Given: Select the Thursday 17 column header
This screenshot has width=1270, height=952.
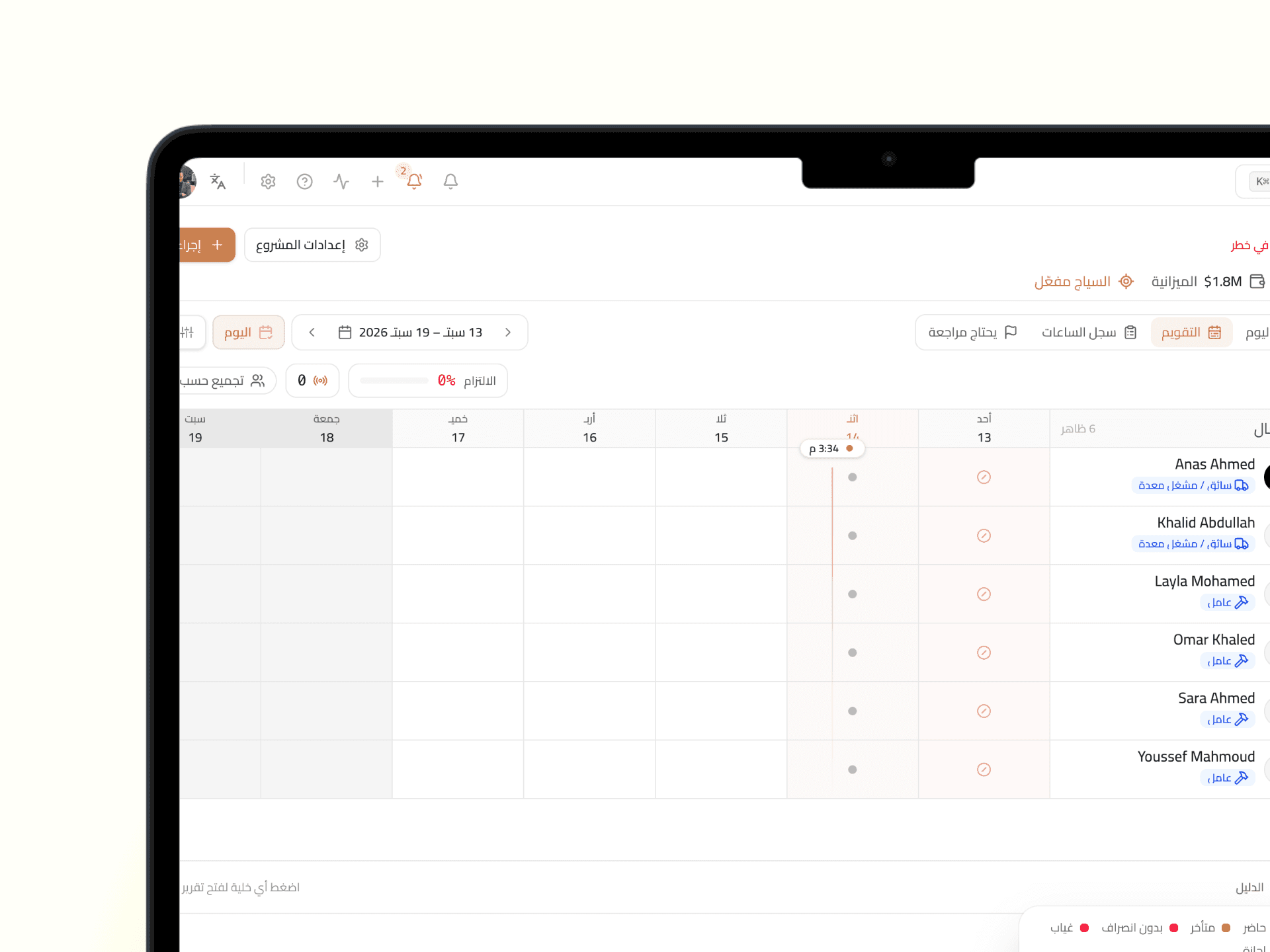Looking at the screenshot, I should pos(458,428).
